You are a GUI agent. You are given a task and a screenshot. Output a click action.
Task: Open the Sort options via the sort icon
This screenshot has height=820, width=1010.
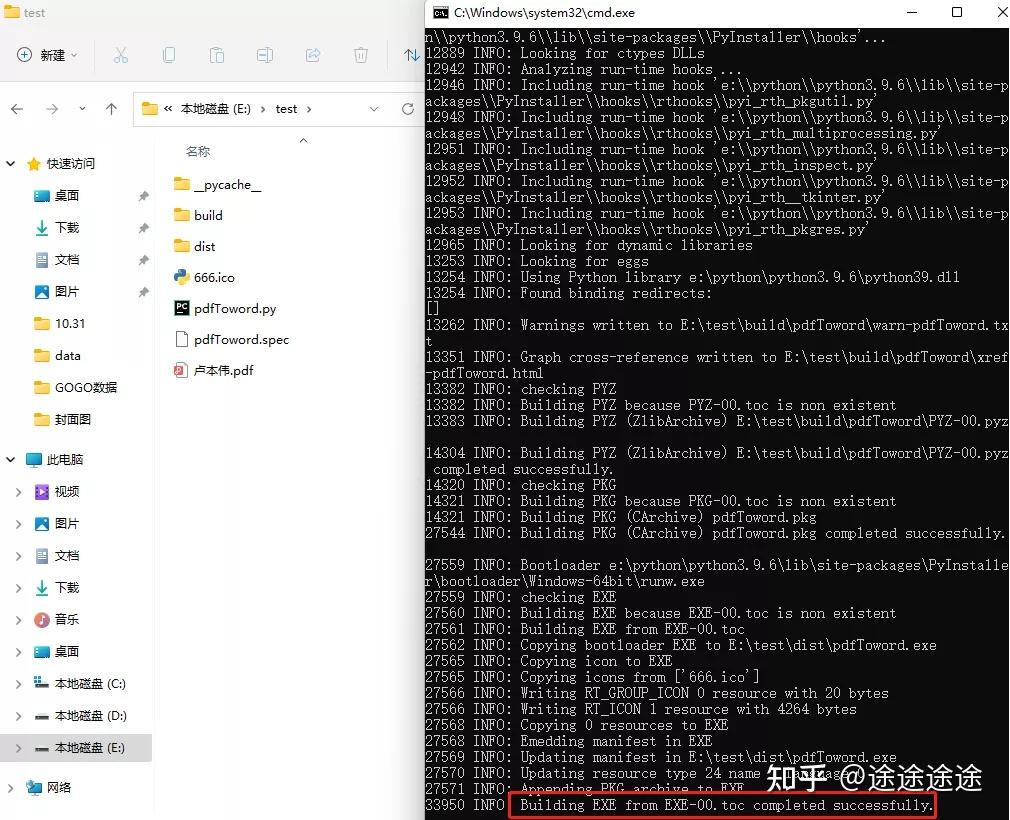pyautogui.click(x=410, y=56)
